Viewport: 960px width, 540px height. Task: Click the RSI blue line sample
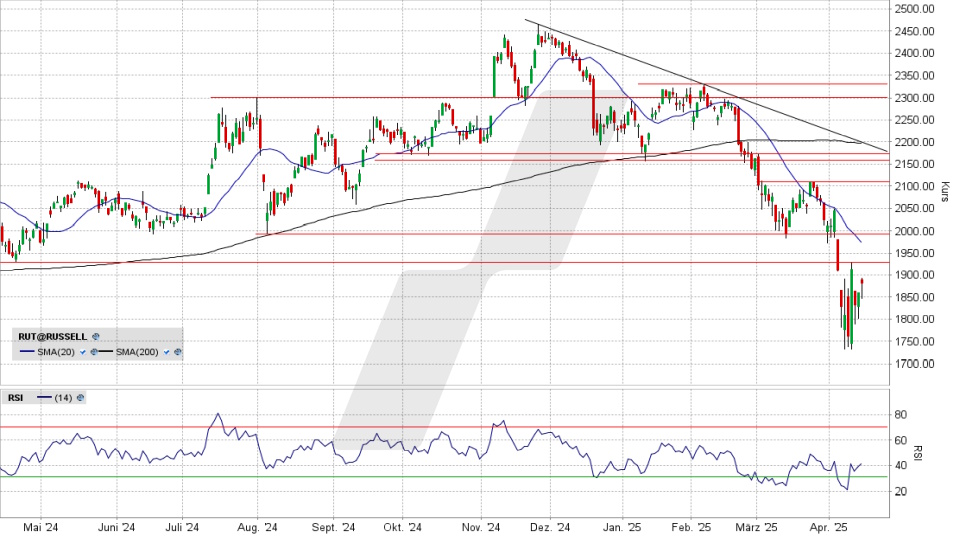45,398
